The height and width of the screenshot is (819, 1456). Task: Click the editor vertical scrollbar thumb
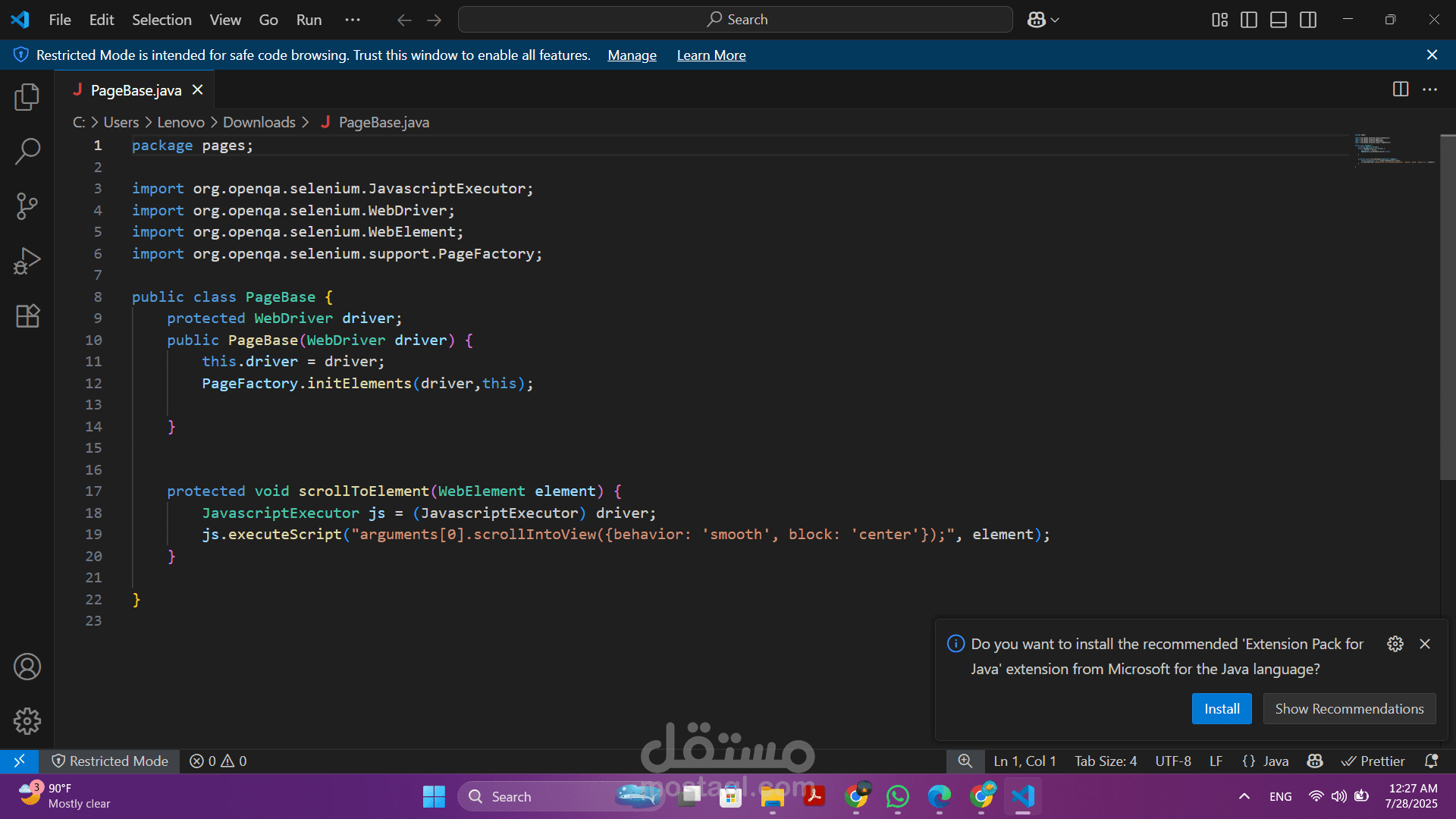click(1447, 307)
